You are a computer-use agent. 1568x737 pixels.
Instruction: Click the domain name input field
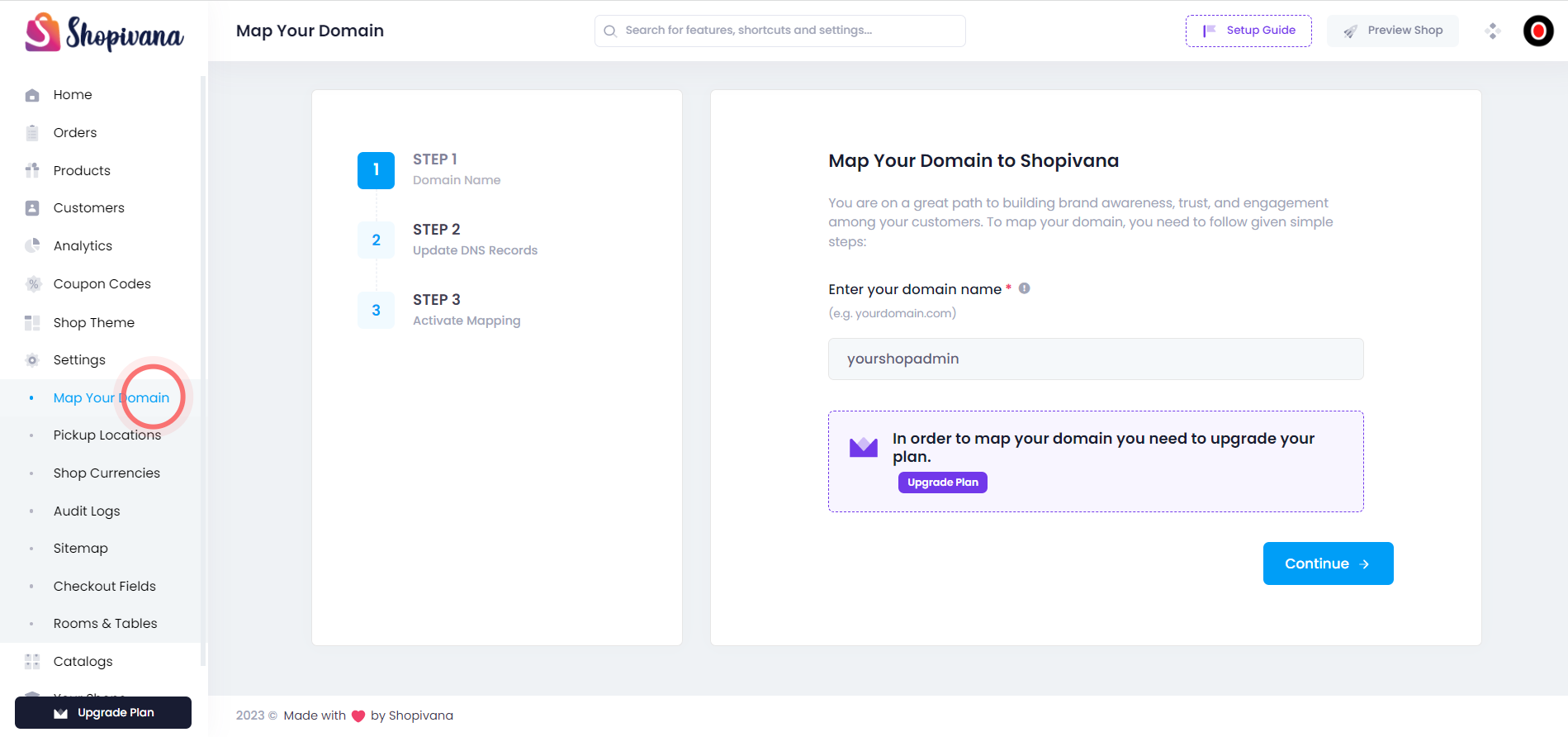pyautogui.click(x=1096, y=359)
